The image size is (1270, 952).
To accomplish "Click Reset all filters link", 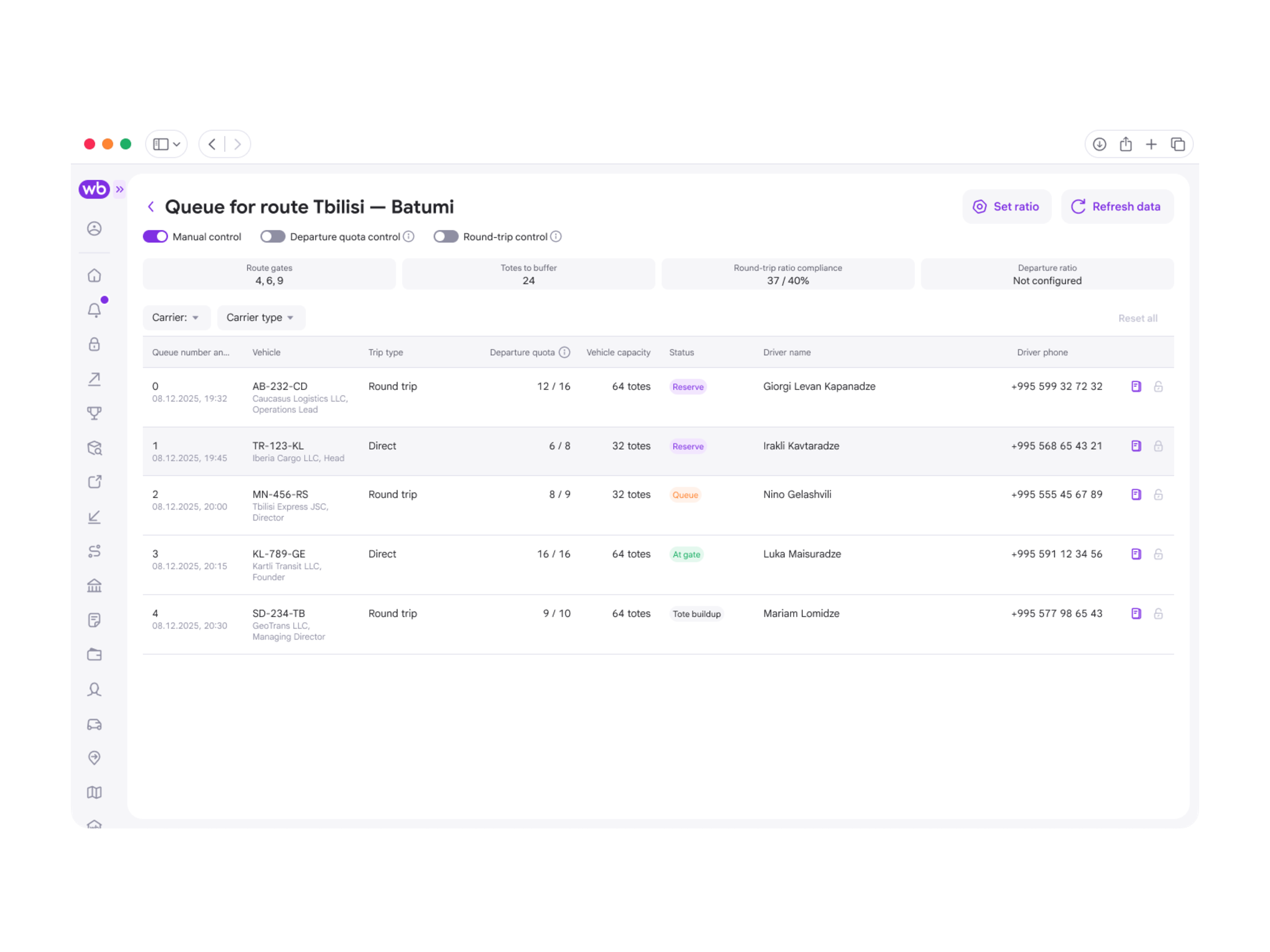I will (x=1138, y=318).
